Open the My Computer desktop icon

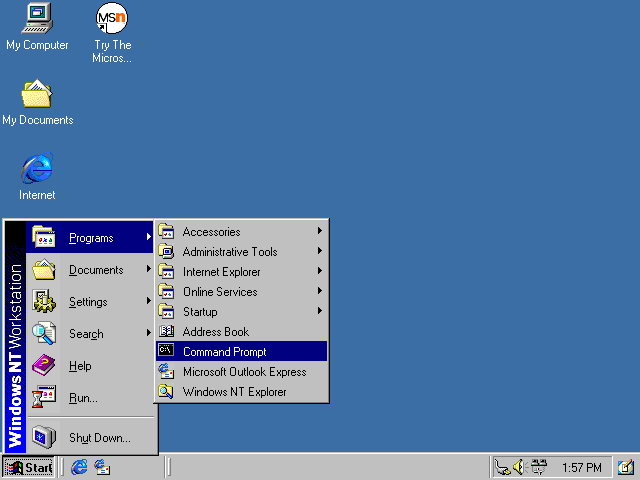(37, 18)
